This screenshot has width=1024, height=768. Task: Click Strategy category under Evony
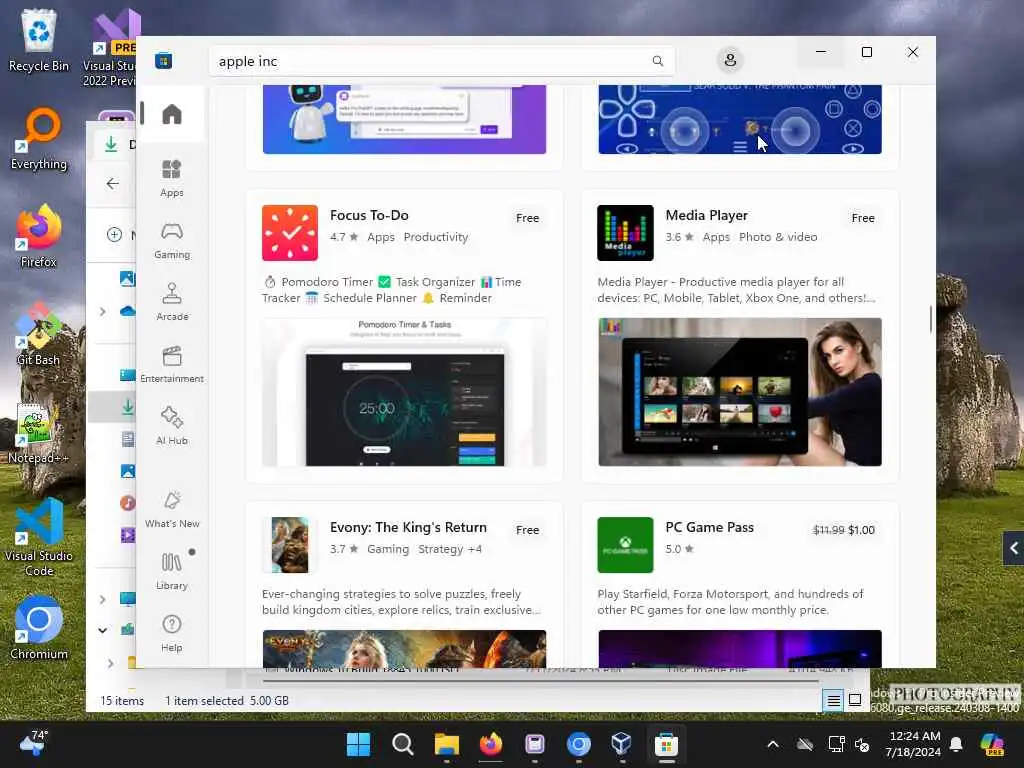440,549
